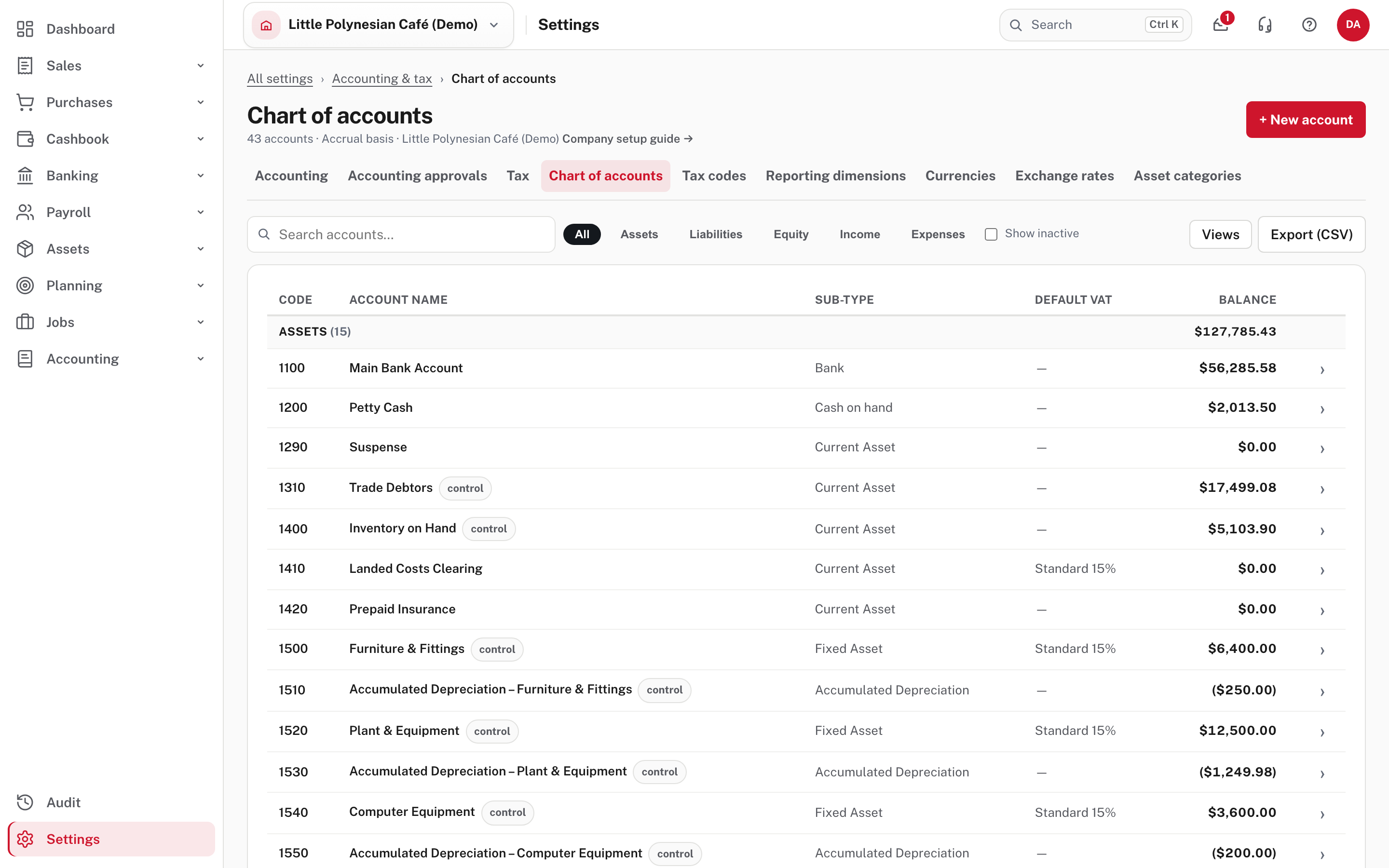The image size is (1389, 868).
Task: Click the Planning target icon
Action: click(x=25, y=285)
